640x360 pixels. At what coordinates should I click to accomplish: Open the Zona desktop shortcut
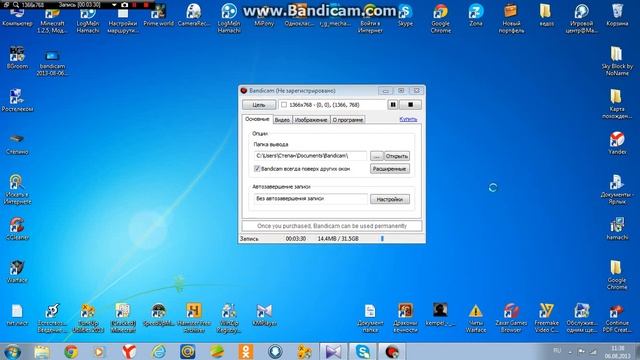(x=476, y=16)
